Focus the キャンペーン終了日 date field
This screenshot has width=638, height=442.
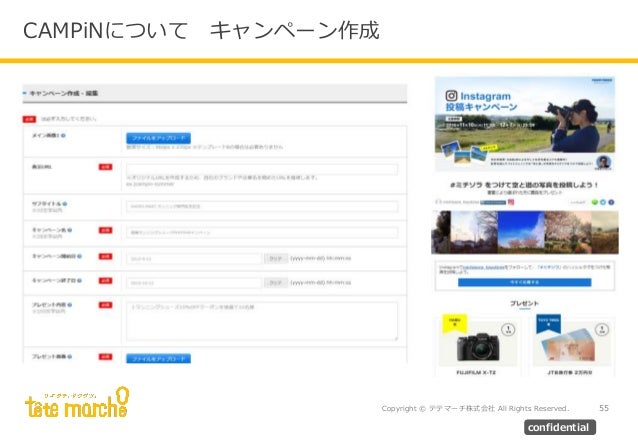click(x=194, y=283)
